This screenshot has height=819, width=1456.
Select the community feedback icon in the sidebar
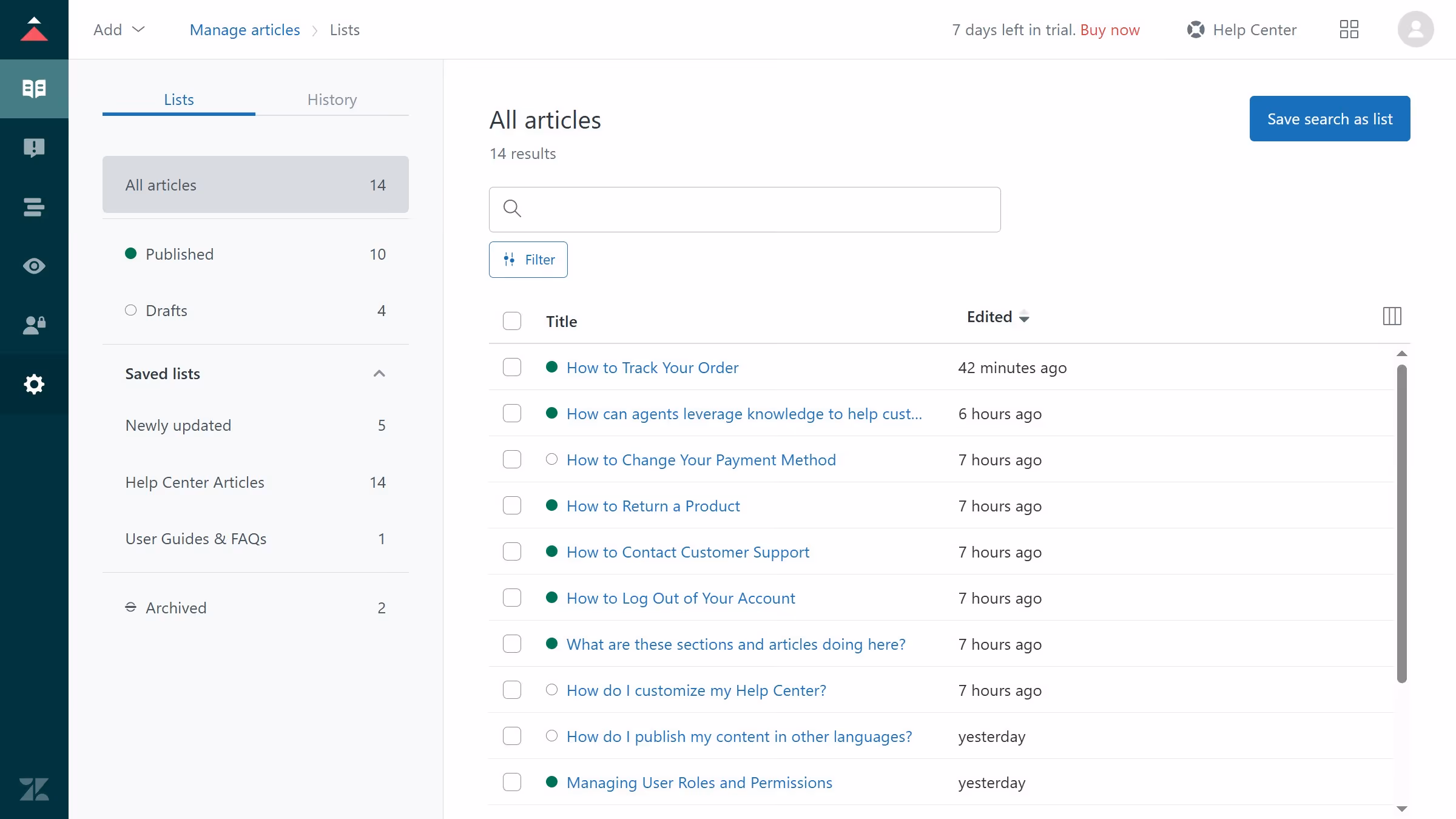click(34, 148)
